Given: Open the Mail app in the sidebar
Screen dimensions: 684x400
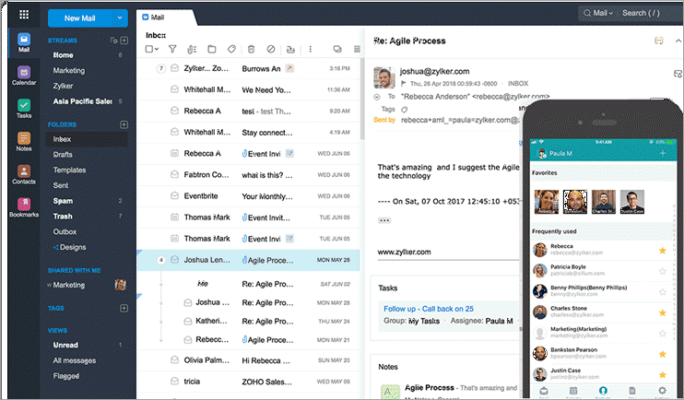Looking at the screenshot, I should [24, 43].
